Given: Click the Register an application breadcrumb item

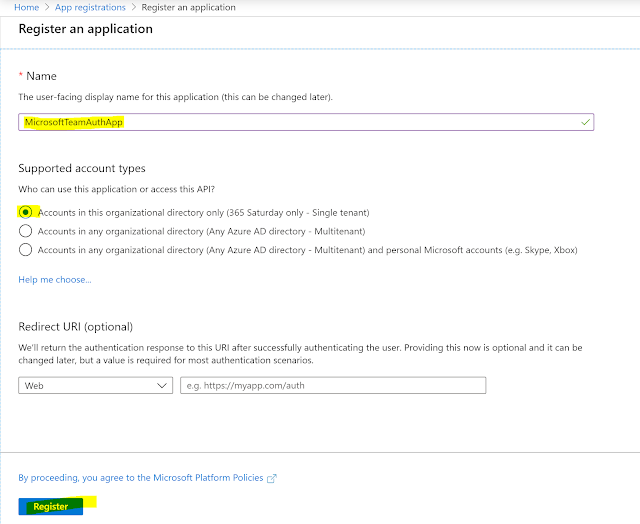Looking at the screenshot, I should [188, 7].
